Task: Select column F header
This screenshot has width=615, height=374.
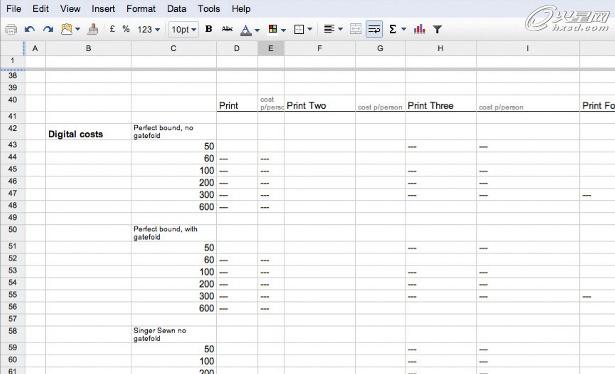Action: click(x=320, y=48)
